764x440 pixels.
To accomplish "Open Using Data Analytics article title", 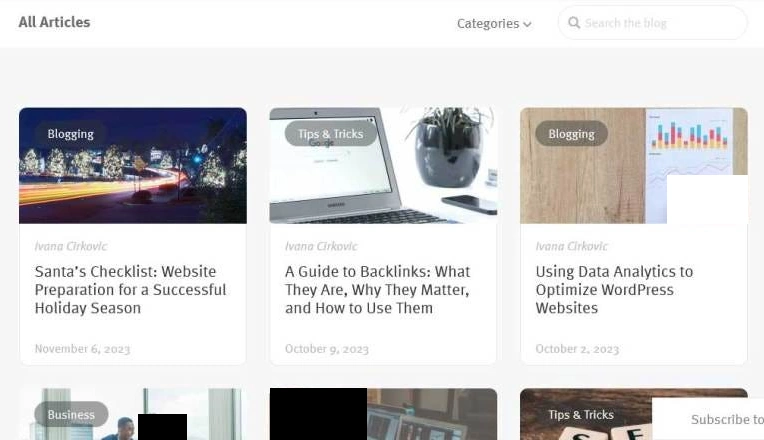I will tap(614, 289).
